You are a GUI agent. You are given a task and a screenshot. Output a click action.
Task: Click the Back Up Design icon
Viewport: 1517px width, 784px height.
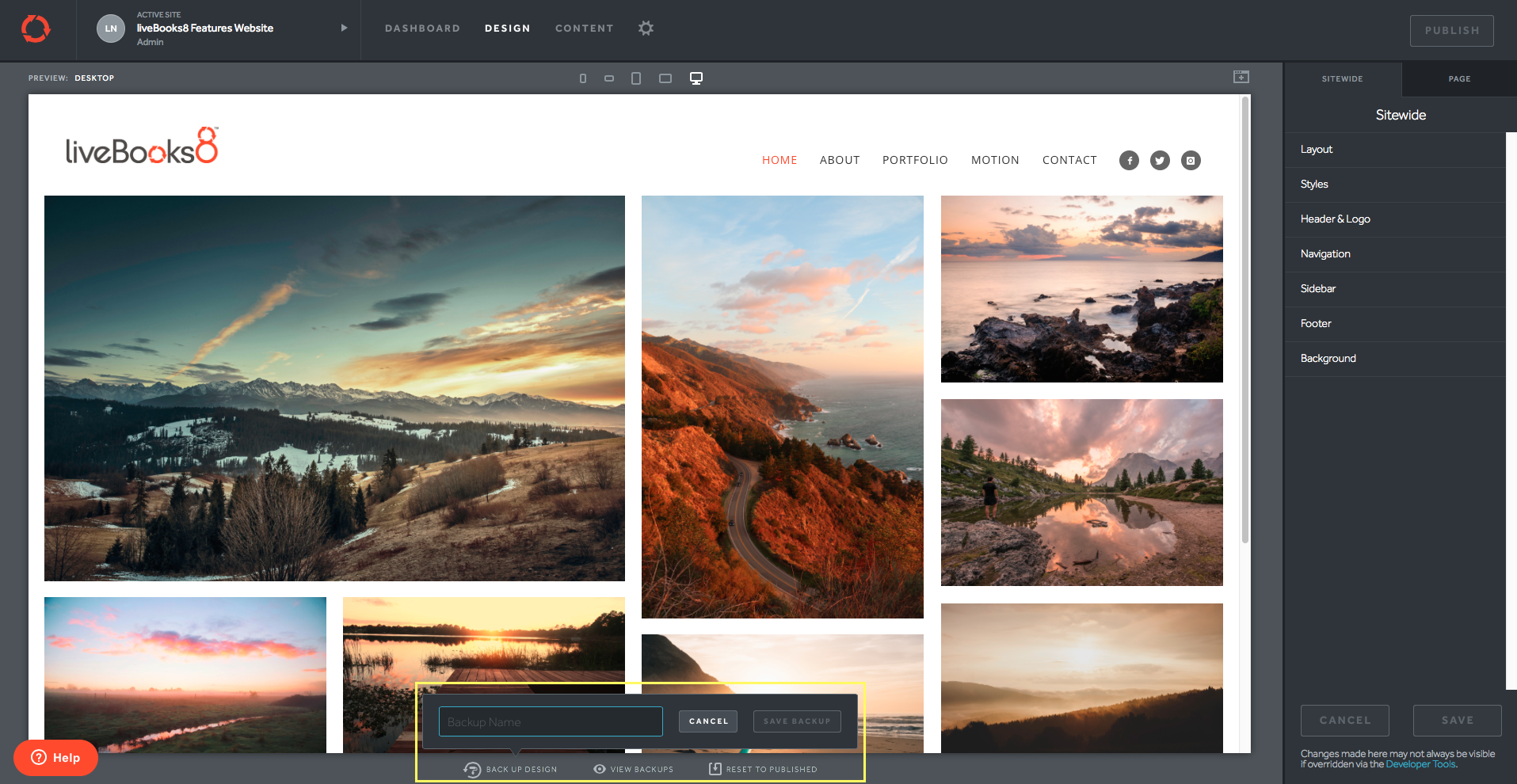[472, 770]
